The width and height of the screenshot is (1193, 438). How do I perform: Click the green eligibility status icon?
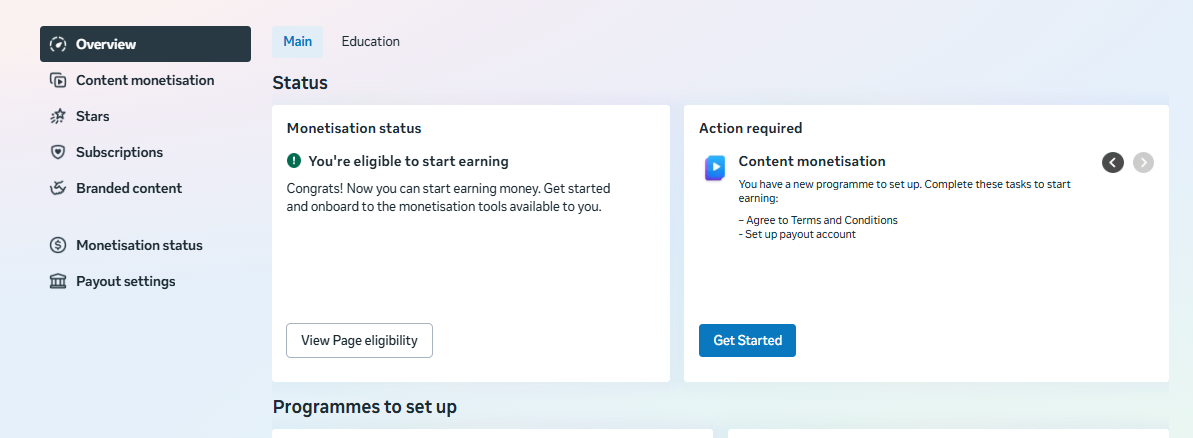[x=294, y=161]
